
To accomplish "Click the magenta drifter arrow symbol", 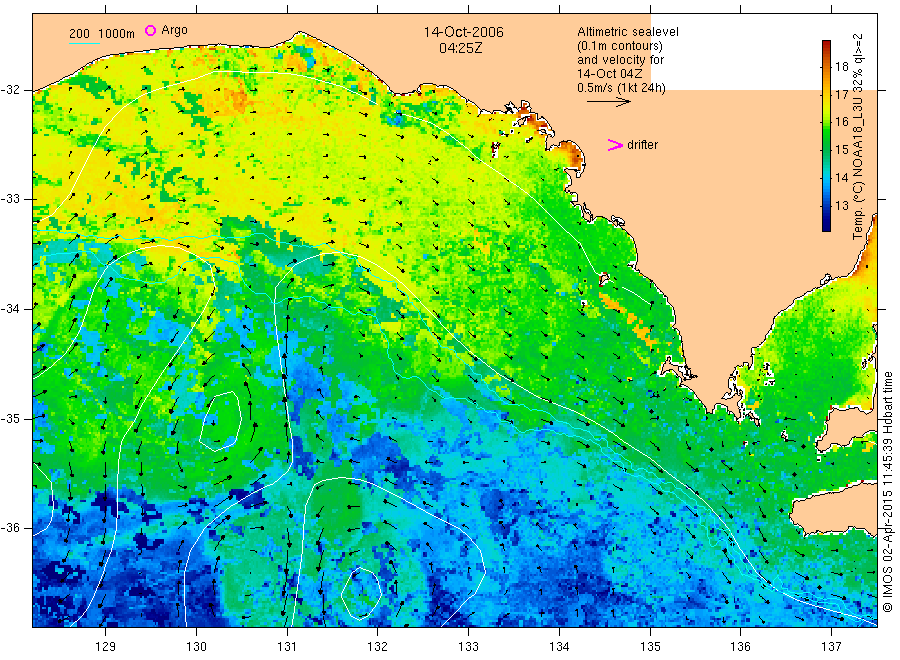I will [615, 145].
